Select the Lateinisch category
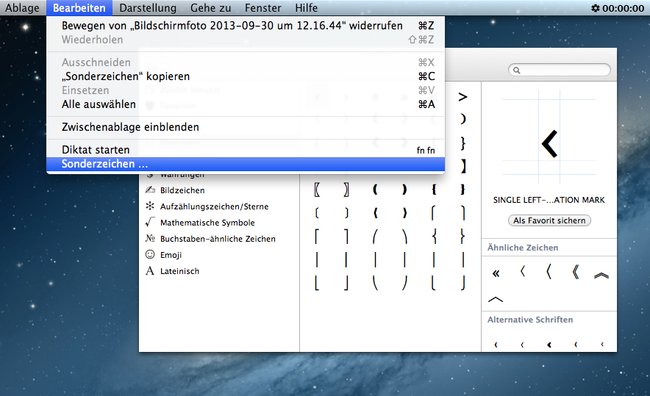 click(179, 271)
